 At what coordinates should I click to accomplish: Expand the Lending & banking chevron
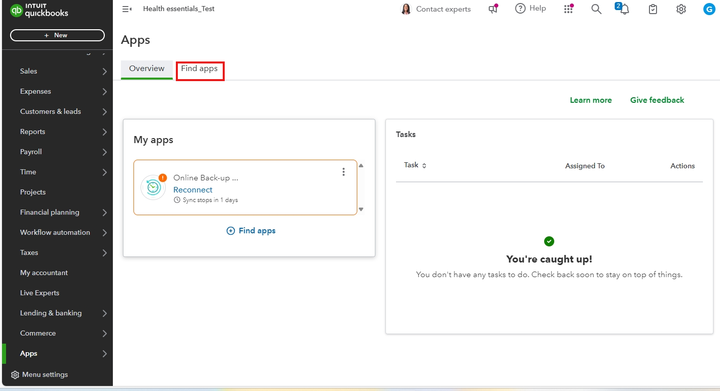click(x=104, y=313)
